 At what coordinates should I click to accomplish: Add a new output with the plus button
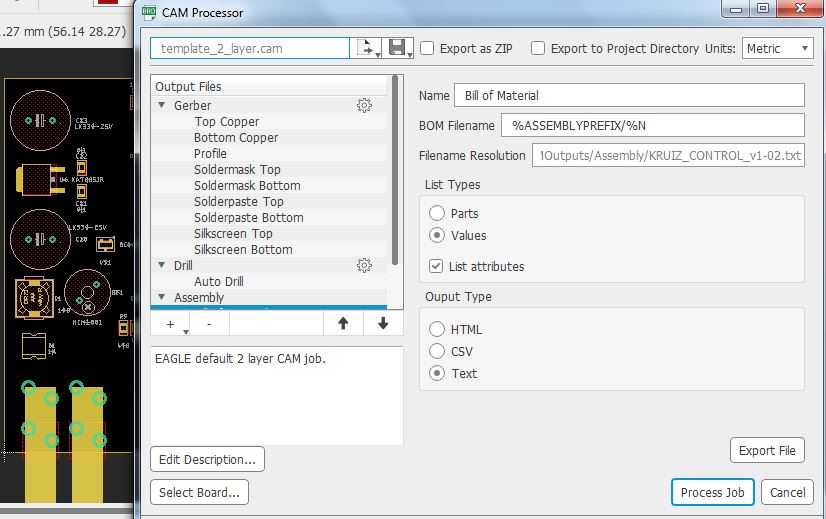pyautogui.click(x=170, y=324)
